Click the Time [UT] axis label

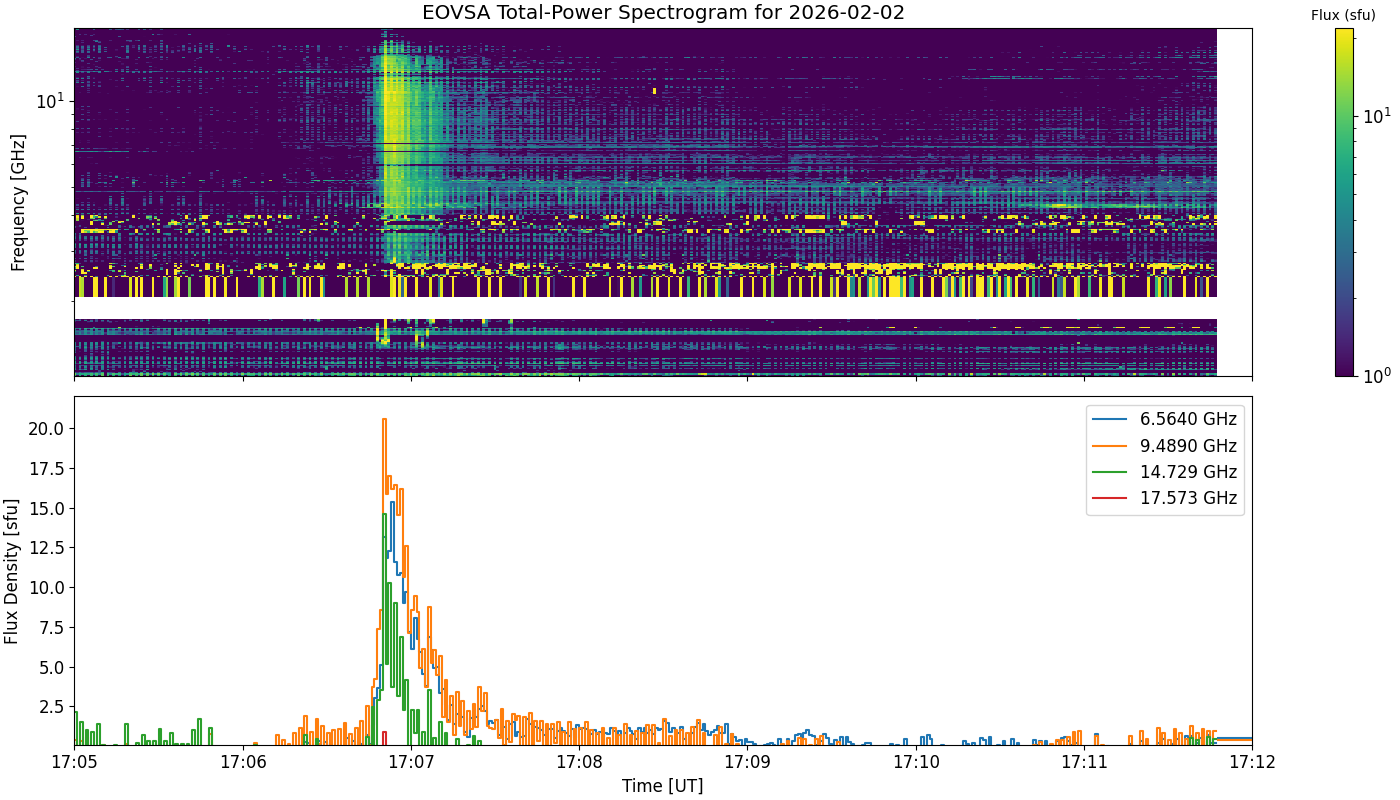coord(662,786)
